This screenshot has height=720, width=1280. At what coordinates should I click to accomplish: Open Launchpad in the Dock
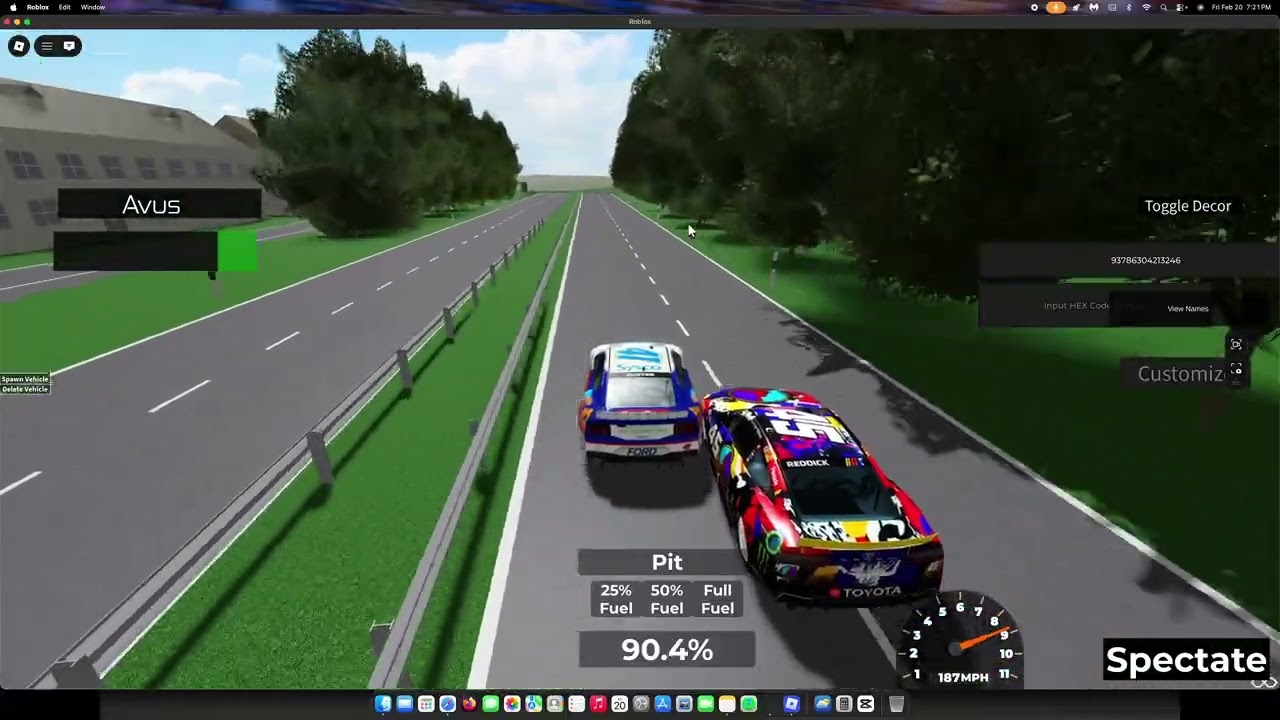coord(426,704)
